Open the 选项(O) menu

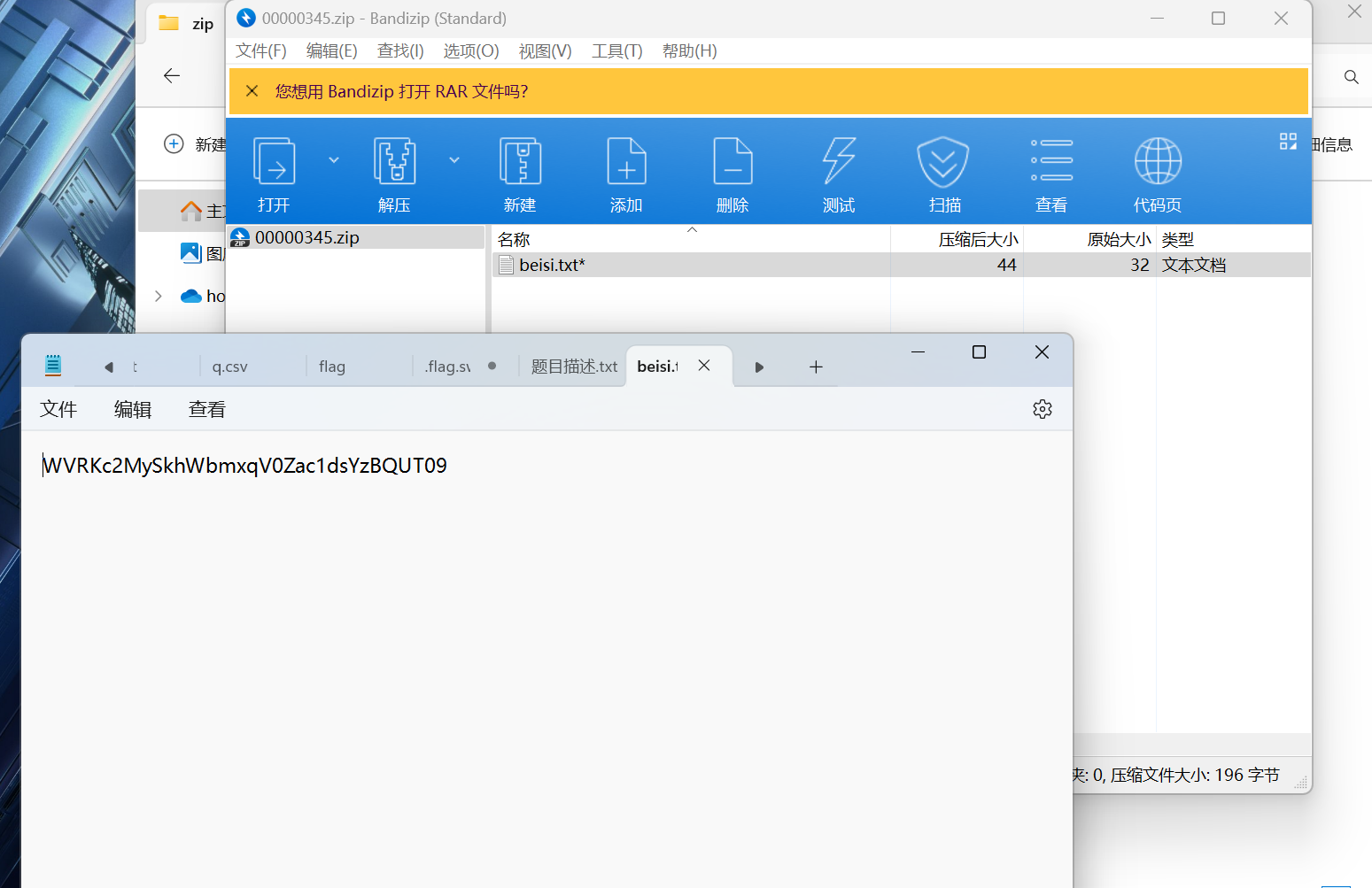point(471,51)
